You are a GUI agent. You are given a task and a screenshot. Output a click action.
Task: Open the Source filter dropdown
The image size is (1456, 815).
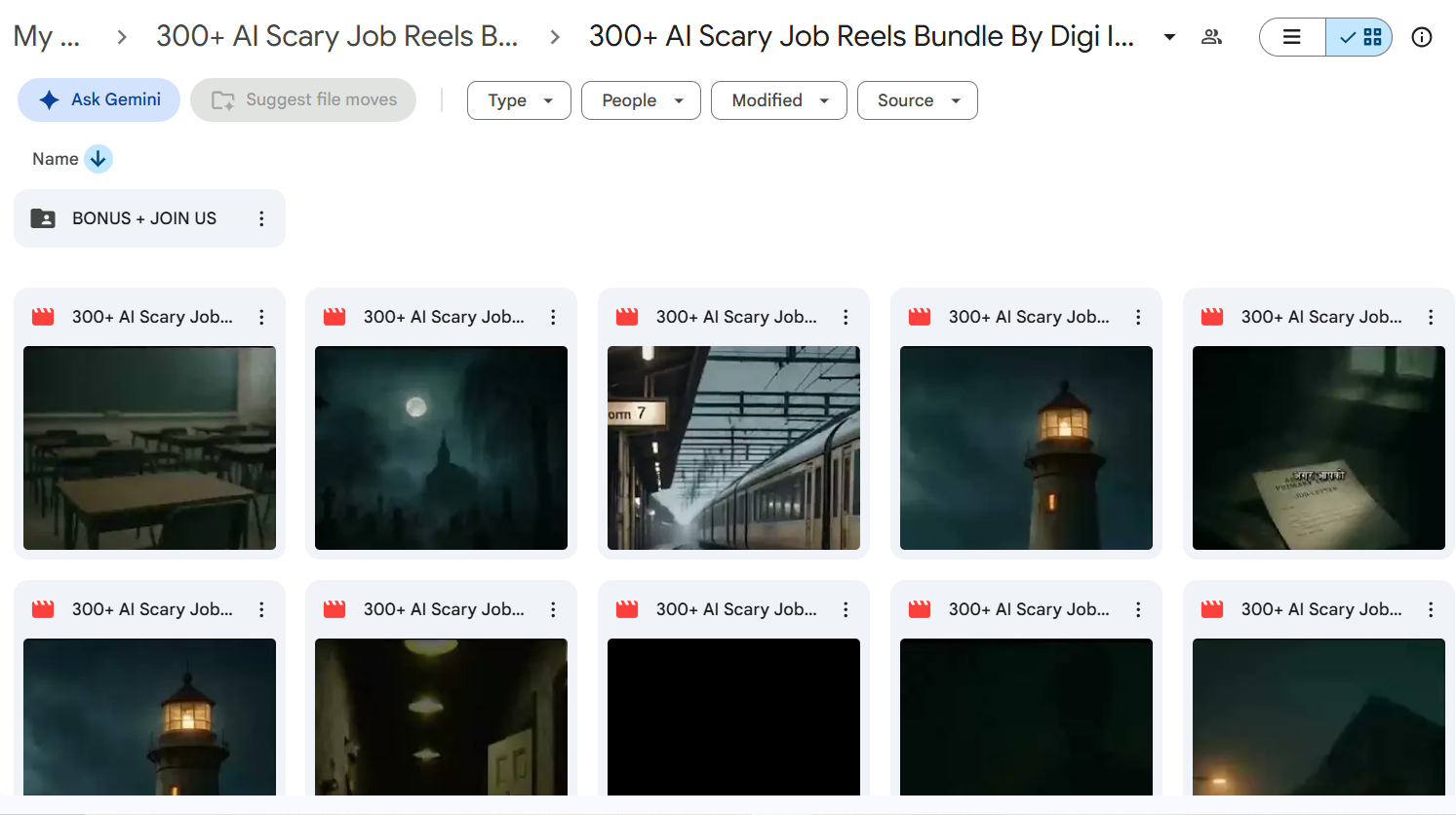pyautogui.click(x=918, y=100)
